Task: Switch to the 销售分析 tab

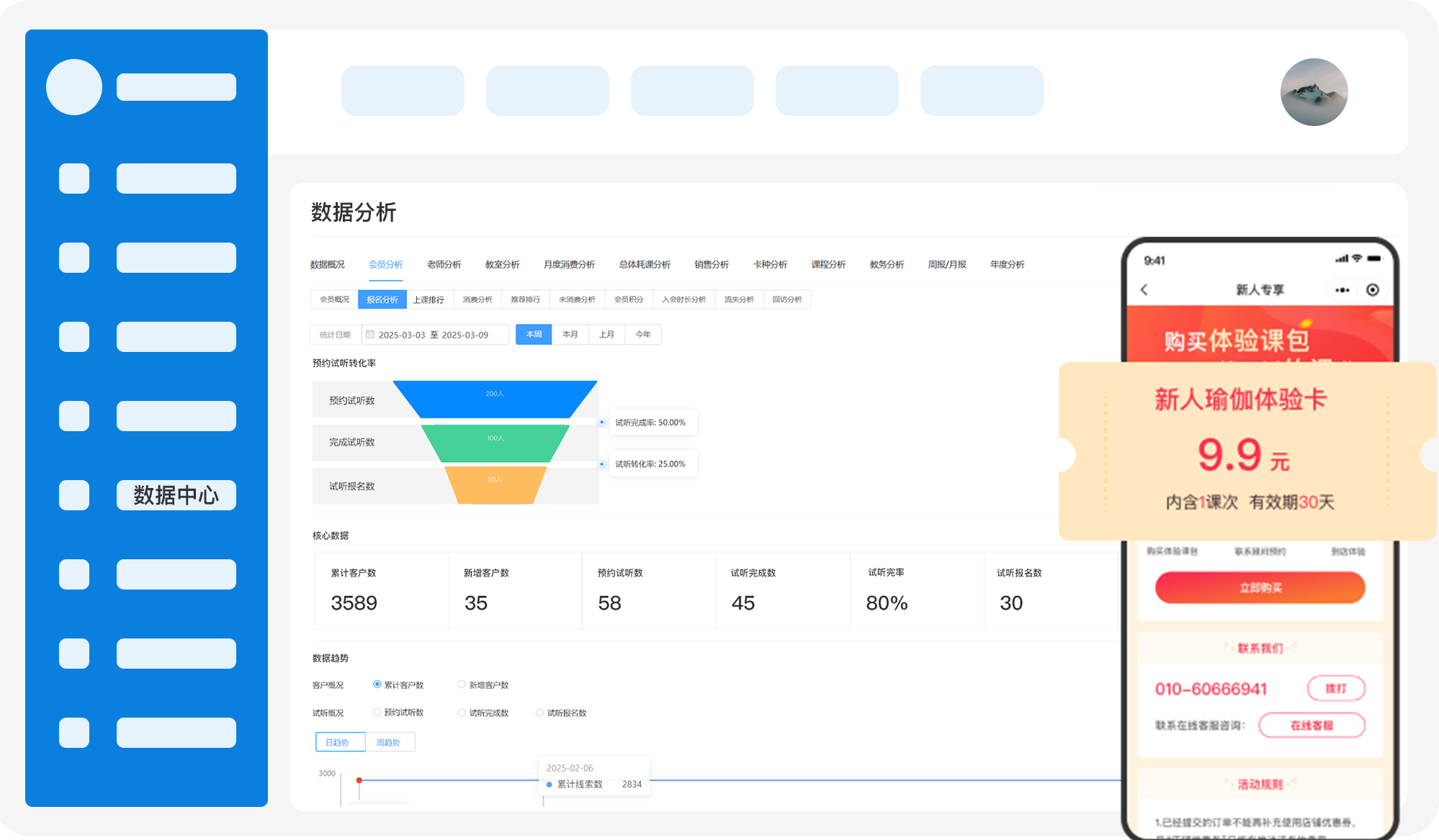Action: [712, 265]
